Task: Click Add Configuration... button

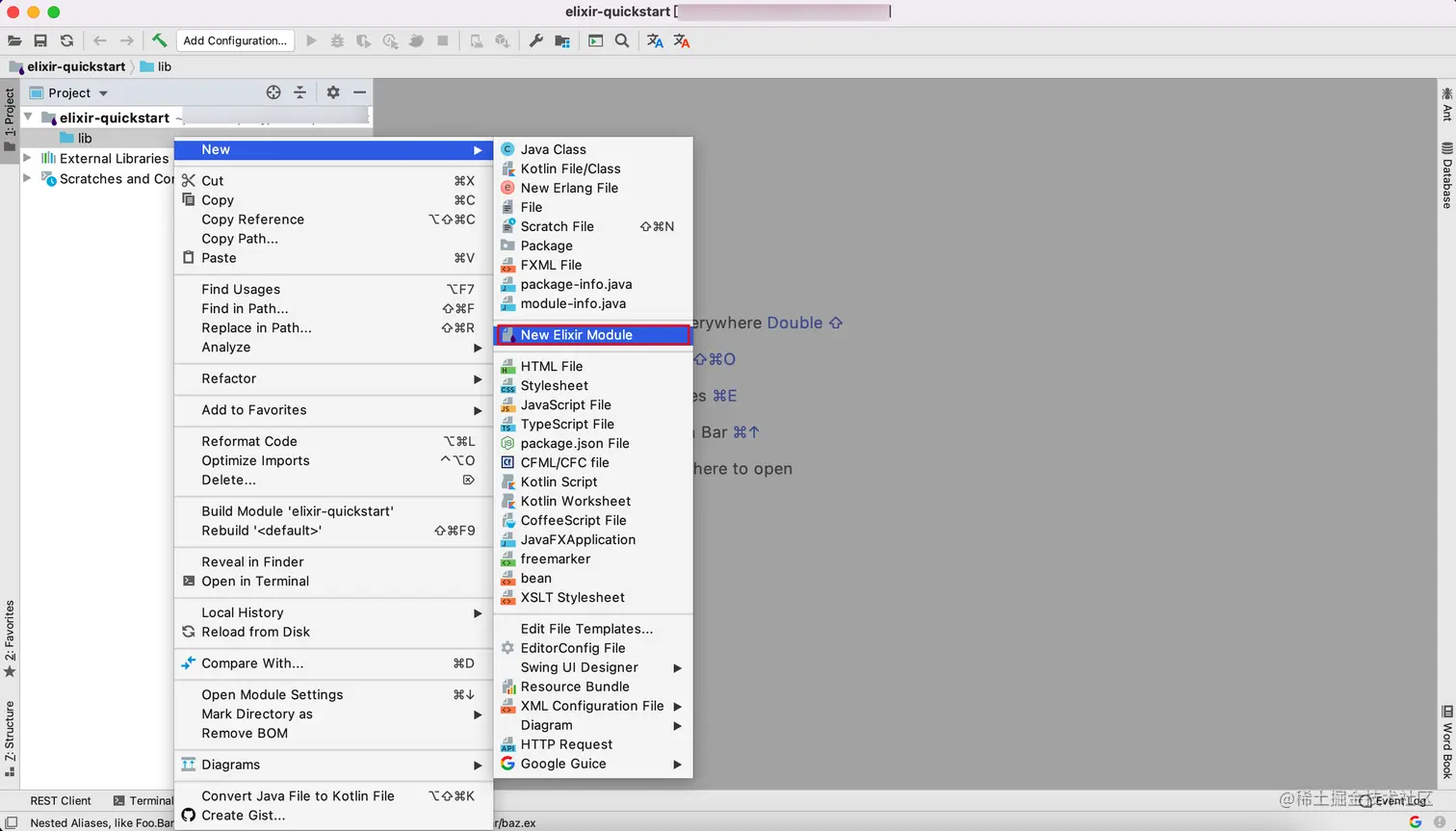Action: click(x=235, y=40)
